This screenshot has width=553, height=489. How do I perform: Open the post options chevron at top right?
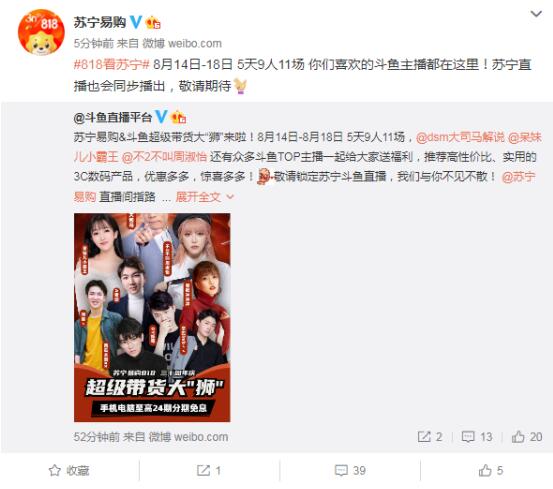[536, 14]
